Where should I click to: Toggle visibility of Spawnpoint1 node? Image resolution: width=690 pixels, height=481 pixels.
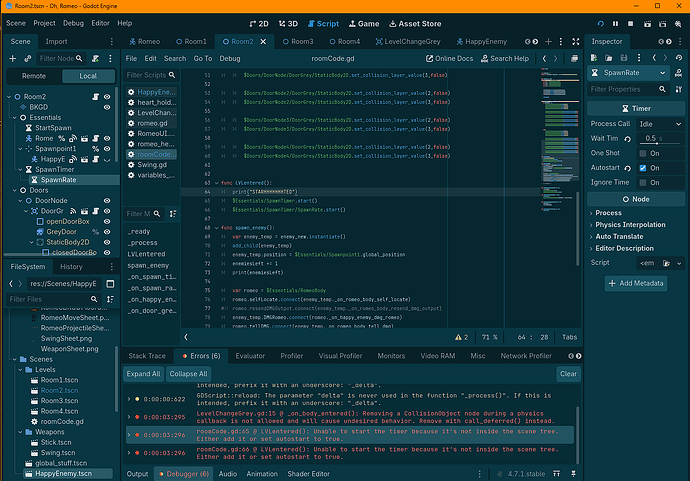[107, 149]
